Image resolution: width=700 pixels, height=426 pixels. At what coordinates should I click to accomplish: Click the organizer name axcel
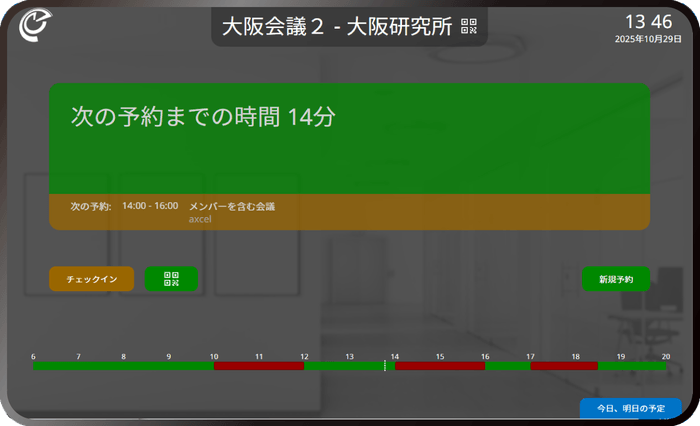point(200,219)
